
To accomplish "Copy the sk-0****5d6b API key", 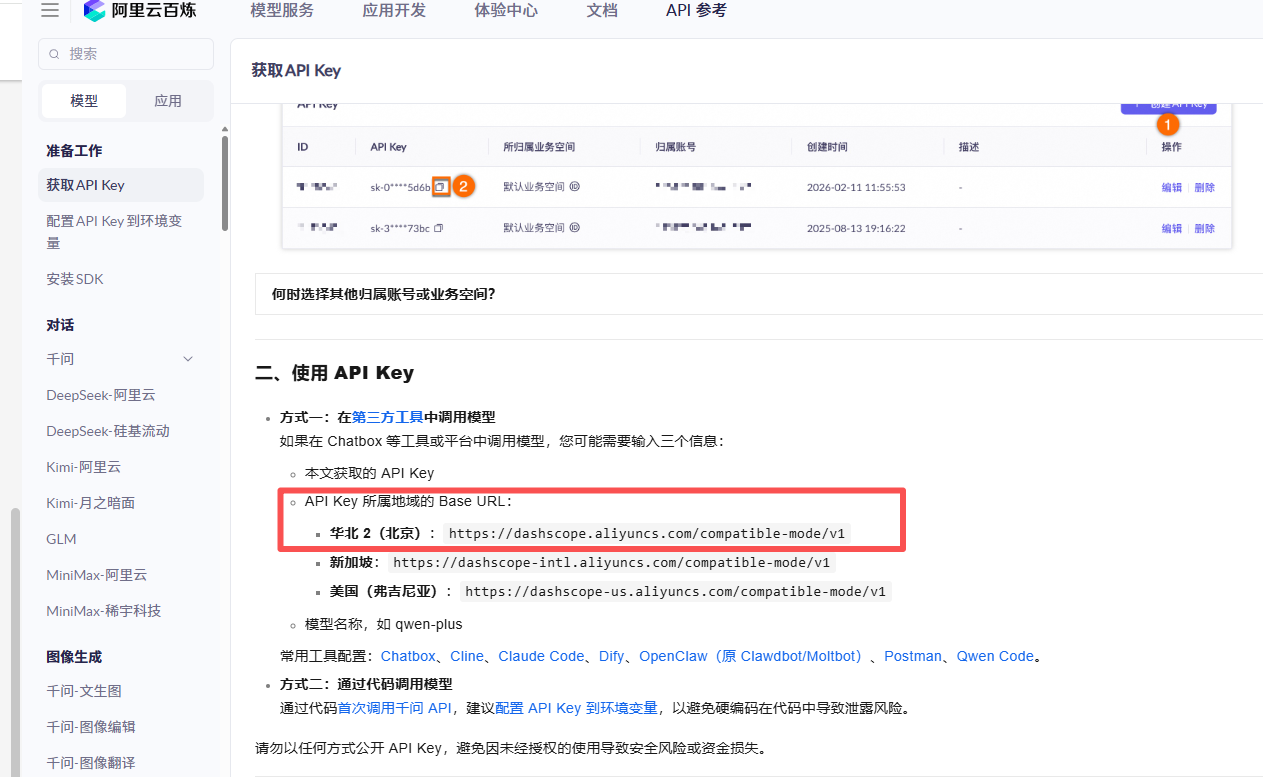I will point(439,187).
